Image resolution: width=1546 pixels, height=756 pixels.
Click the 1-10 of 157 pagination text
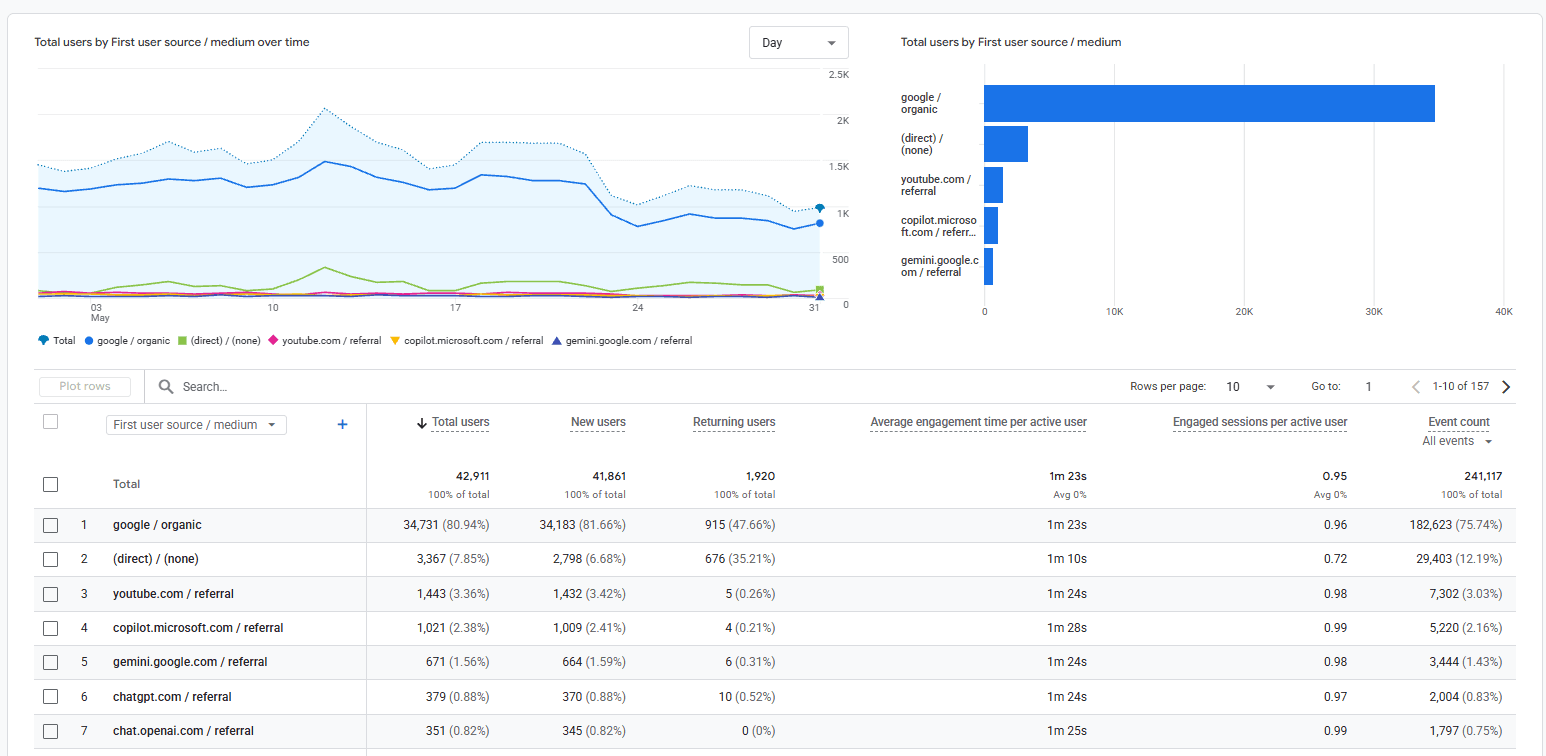(x=1461, y=387)
